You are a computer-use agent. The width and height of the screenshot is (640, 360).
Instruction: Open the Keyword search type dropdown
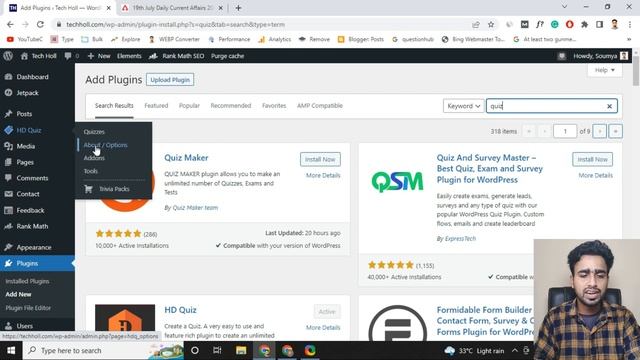(x=463, y=106)
